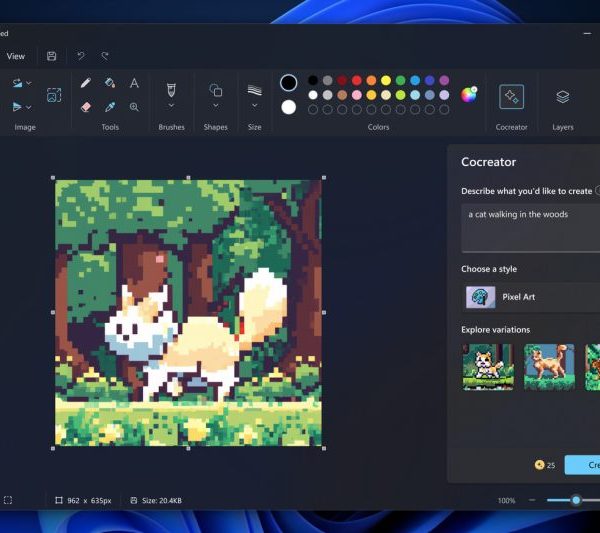Select the second cat variation thumbnail

click(x=549, y=367)
